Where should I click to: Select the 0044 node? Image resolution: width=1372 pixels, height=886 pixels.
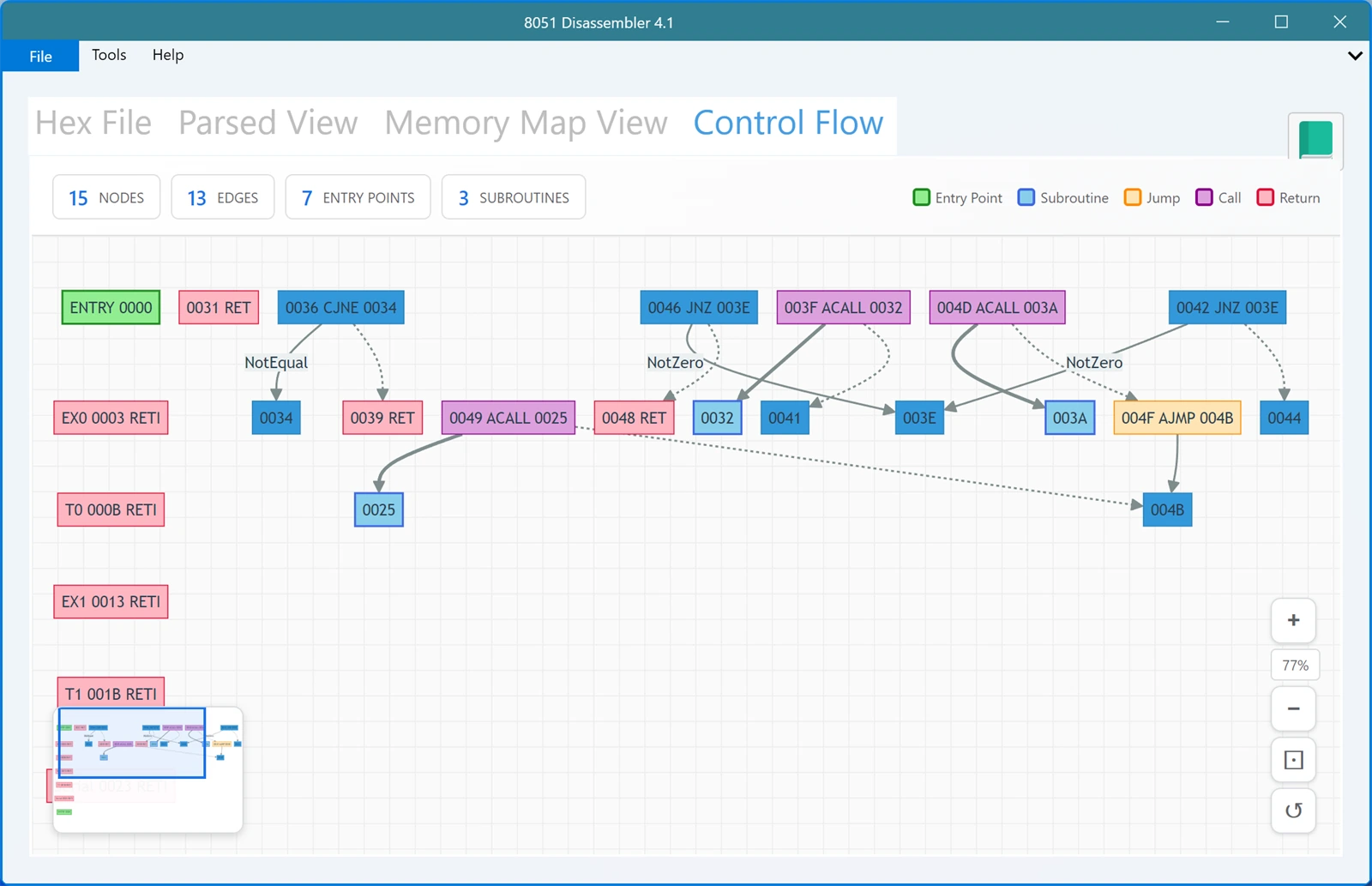pyautogui.click(x=1284, y=418)
